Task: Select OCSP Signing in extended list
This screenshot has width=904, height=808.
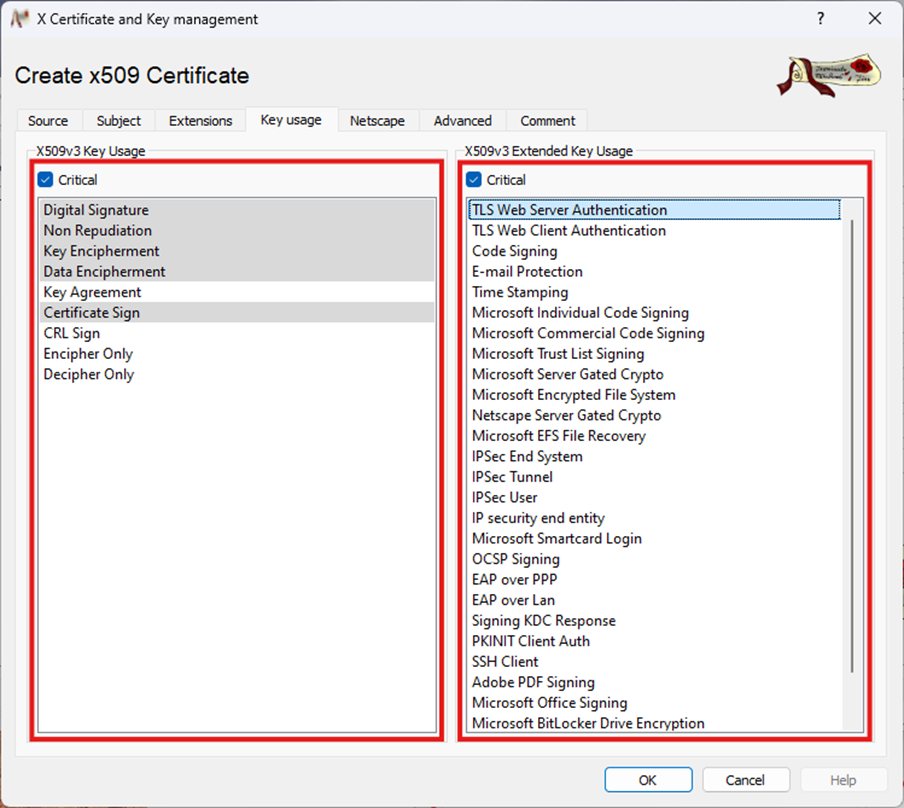Action: click(515, 559)
